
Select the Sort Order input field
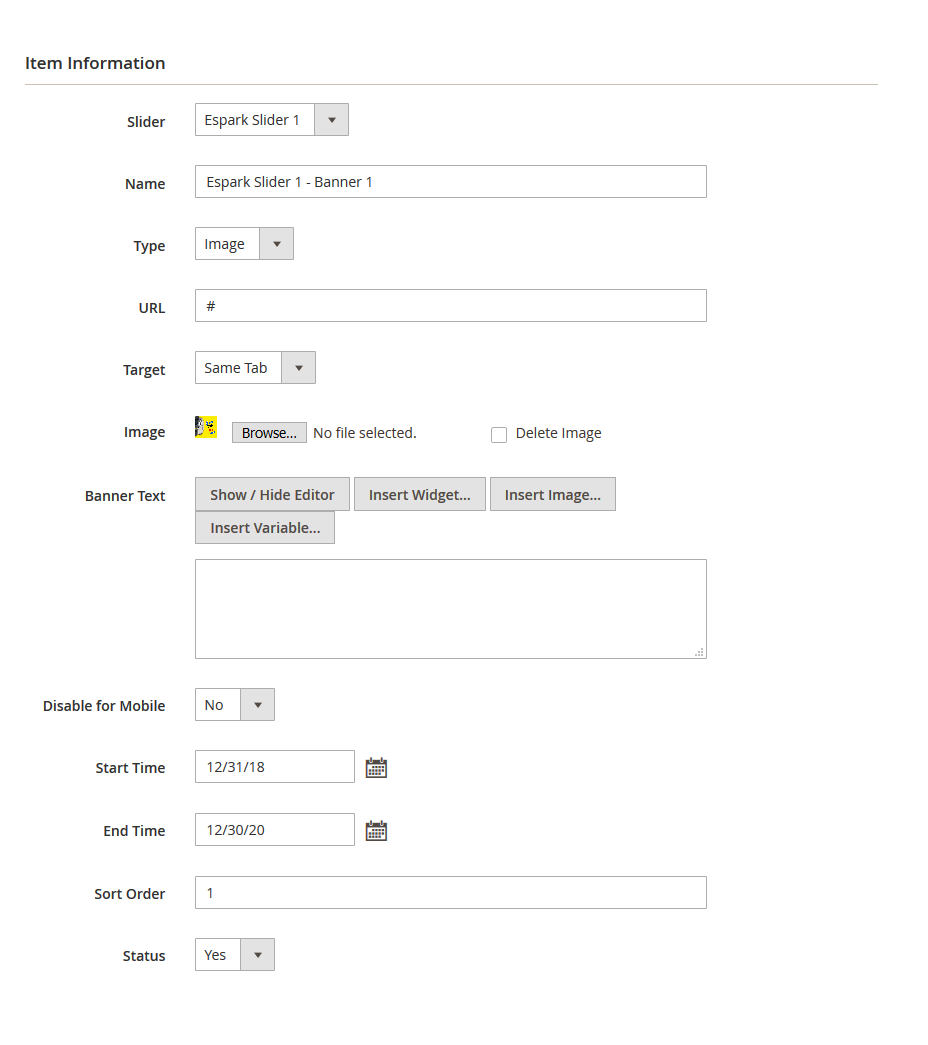coord(450,893)
